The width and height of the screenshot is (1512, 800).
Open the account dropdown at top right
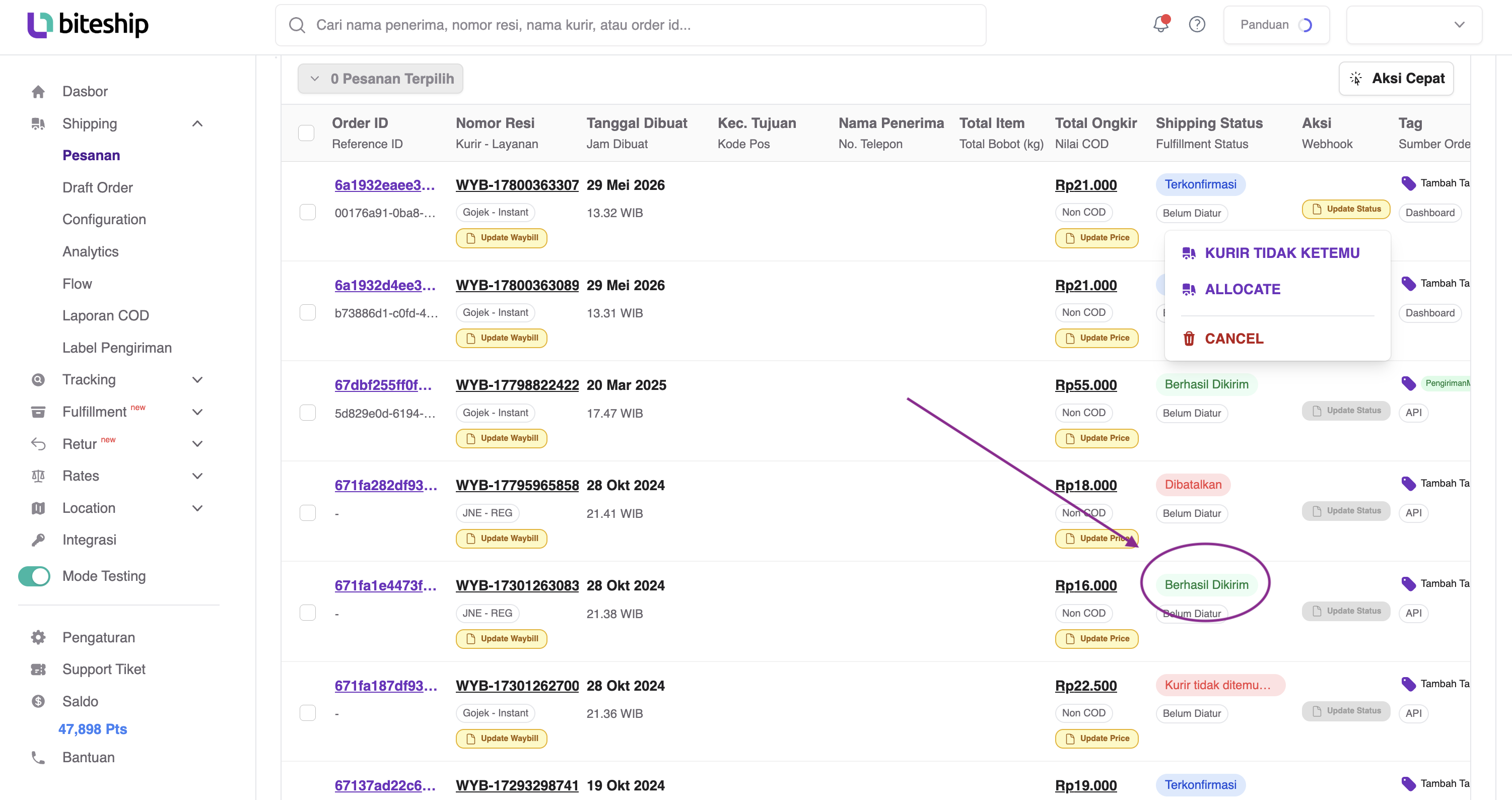pyautogui.click(x=1414, y=25)
